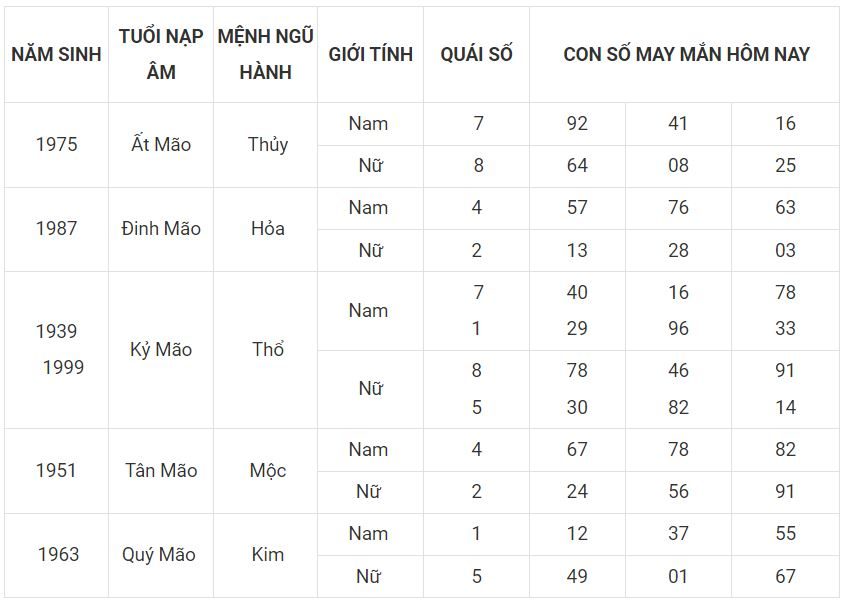Click the Thủy element cell
The image size is (855, 602).
pyautogui.click(x=266, y=145)
